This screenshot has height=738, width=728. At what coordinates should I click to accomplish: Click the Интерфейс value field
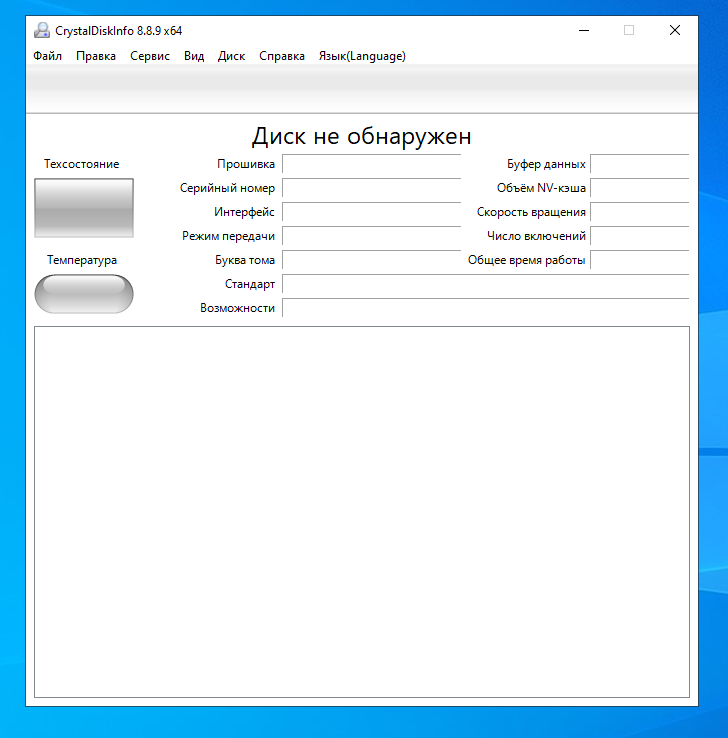coord(371,212)
